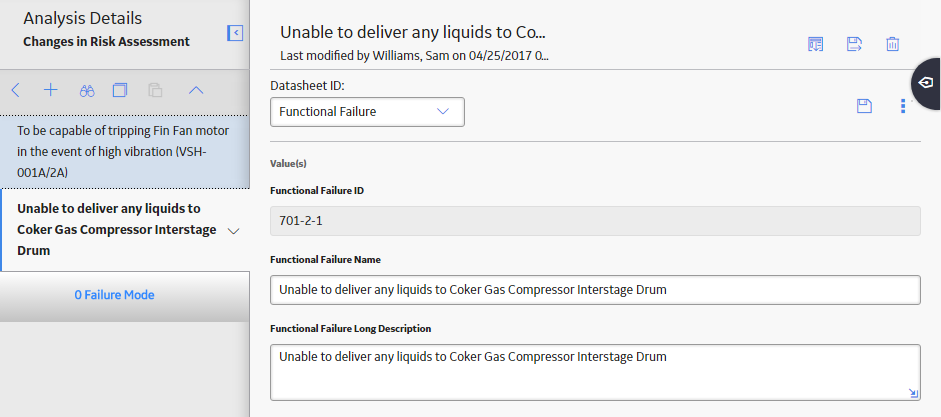Screen dimensions: 941x417
Task: Open the dark side tab icon
Action: point(927,83)
